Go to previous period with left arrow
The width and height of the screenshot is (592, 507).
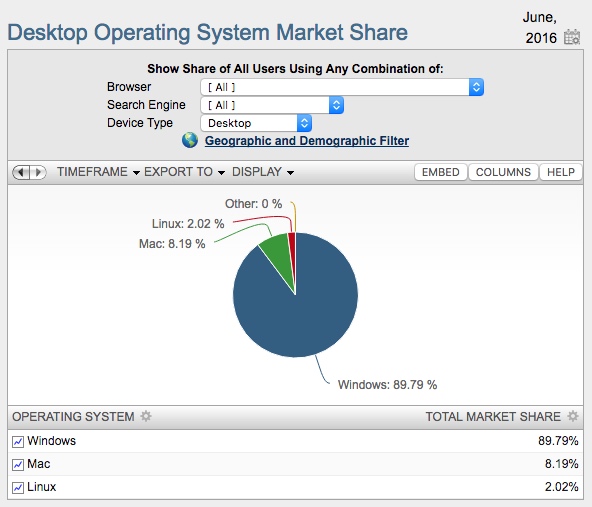(21, 172)
